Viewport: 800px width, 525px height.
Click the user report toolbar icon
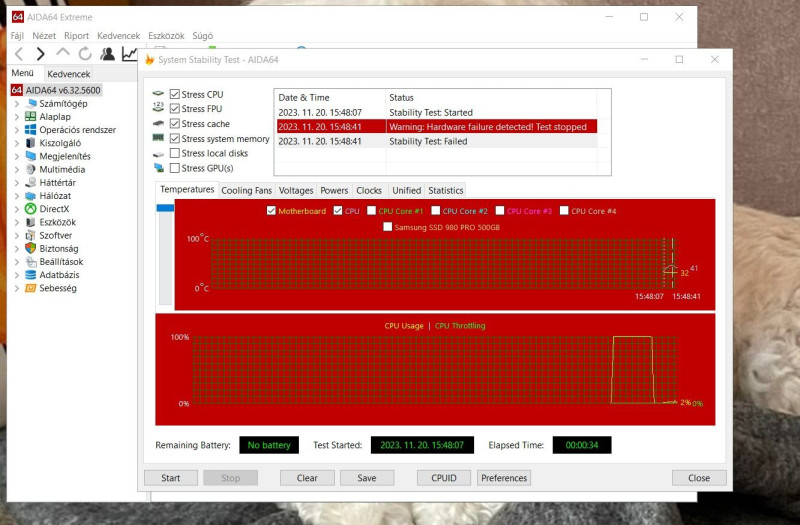[x=107, y=54]
